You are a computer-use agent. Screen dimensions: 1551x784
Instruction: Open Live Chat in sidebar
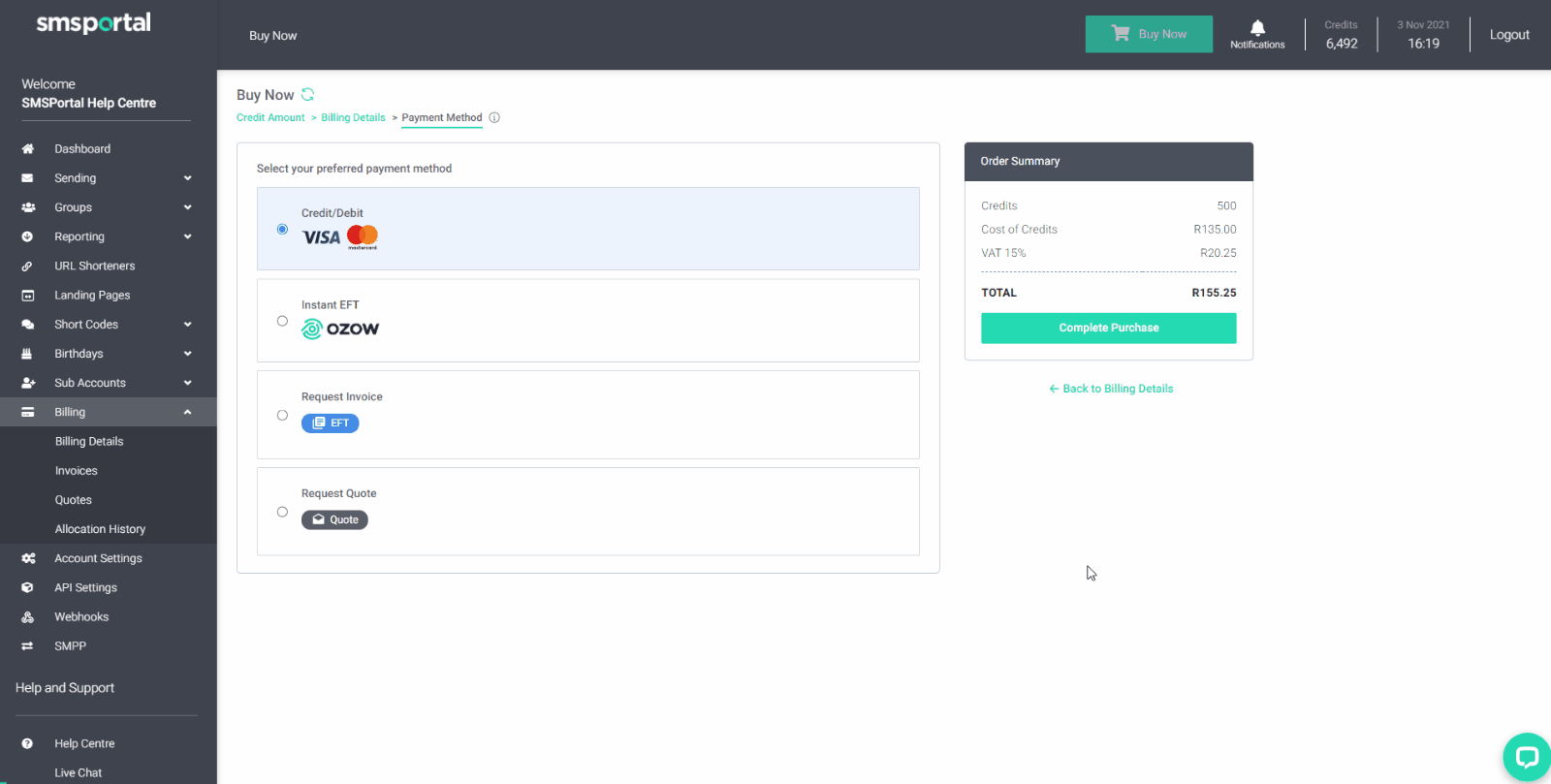coord(79,773)
